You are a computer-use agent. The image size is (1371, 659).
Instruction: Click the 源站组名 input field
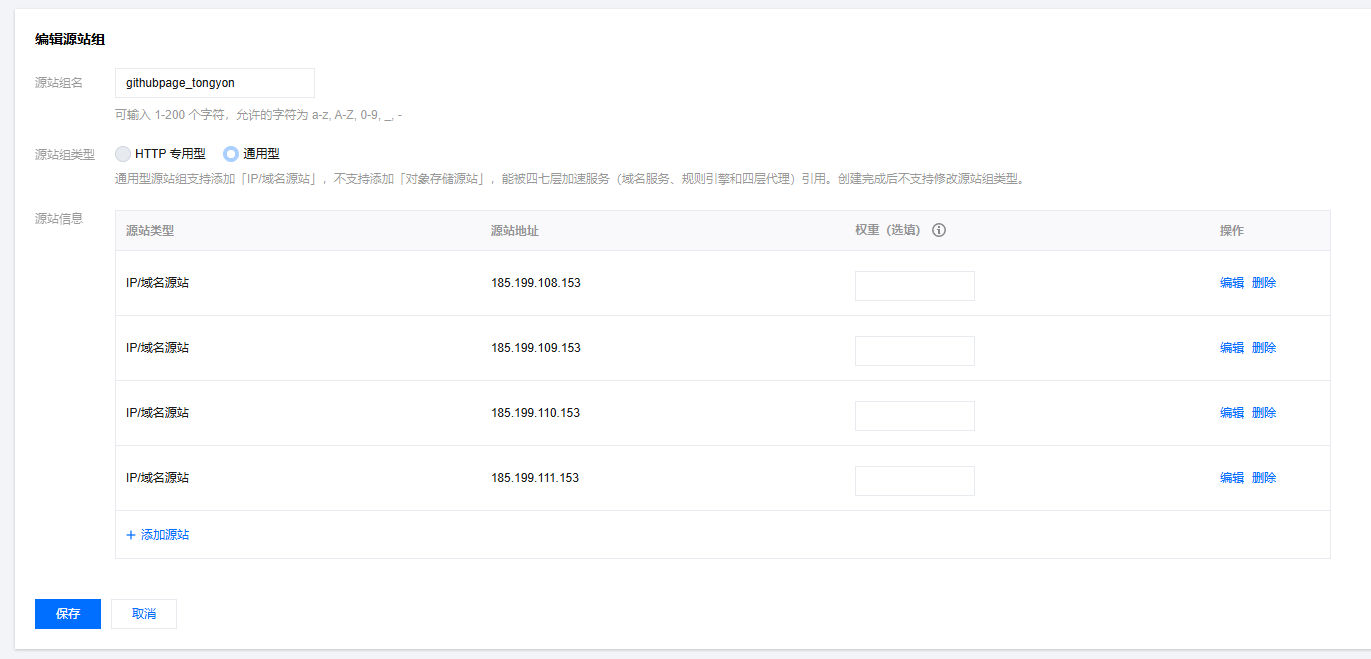click(x=215, y=83)
